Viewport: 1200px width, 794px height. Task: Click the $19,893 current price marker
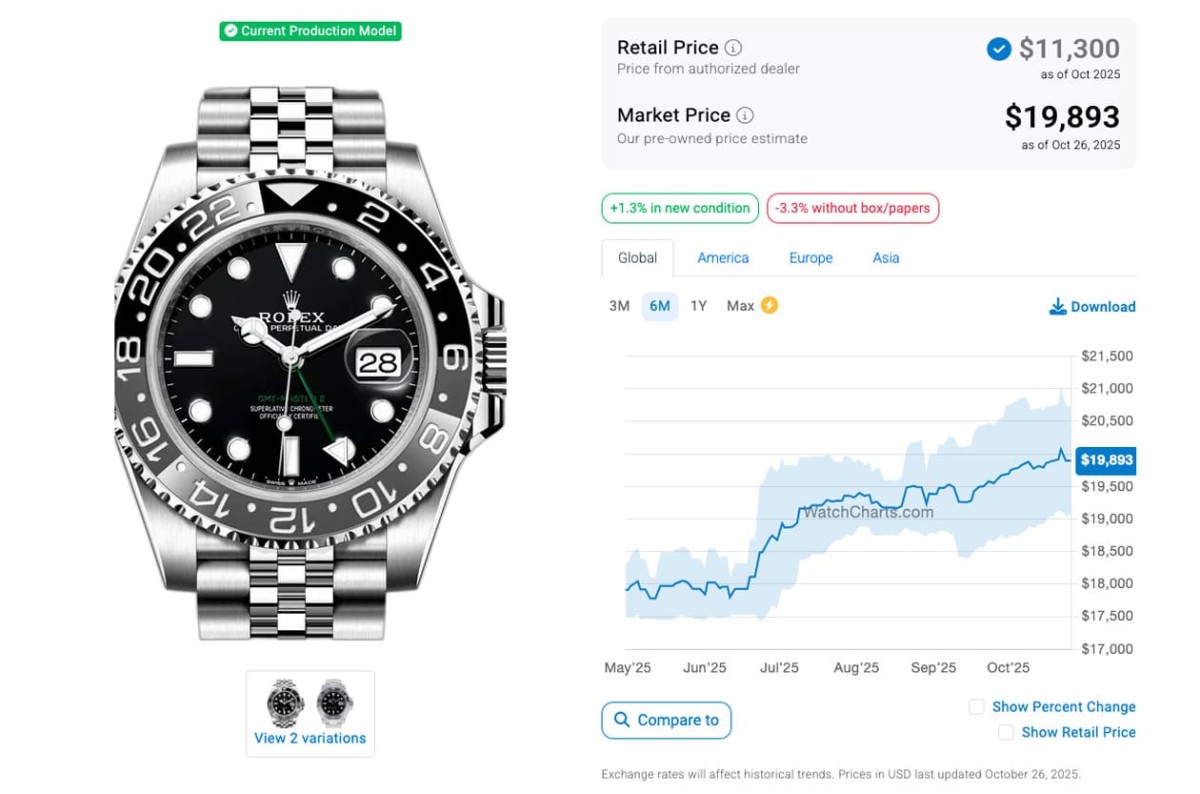(x=1106, y=460)
